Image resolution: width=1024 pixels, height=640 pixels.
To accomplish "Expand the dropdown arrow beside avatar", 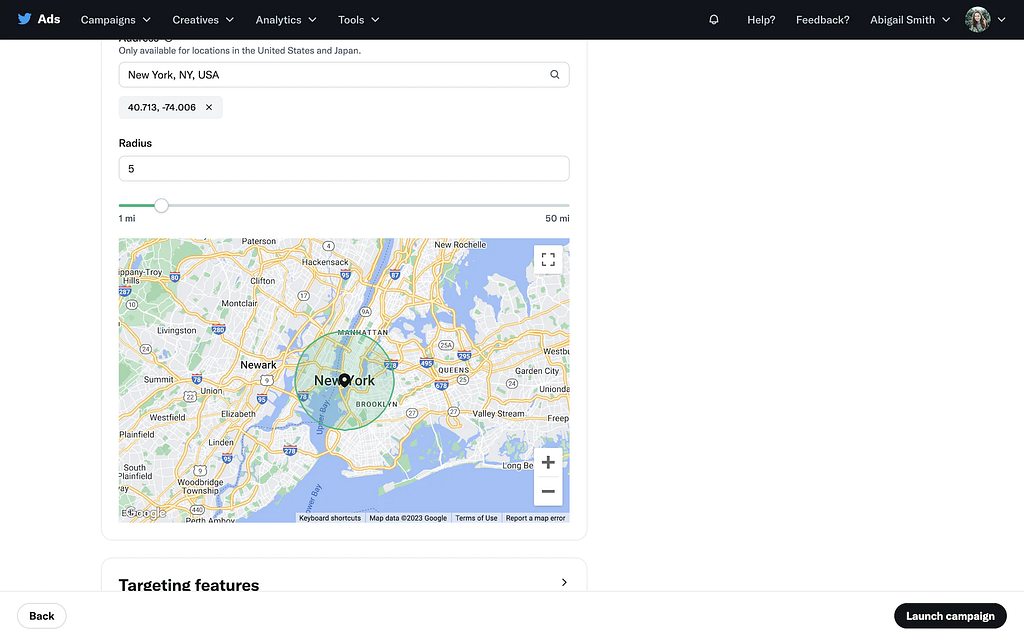I will [1001, 20].
